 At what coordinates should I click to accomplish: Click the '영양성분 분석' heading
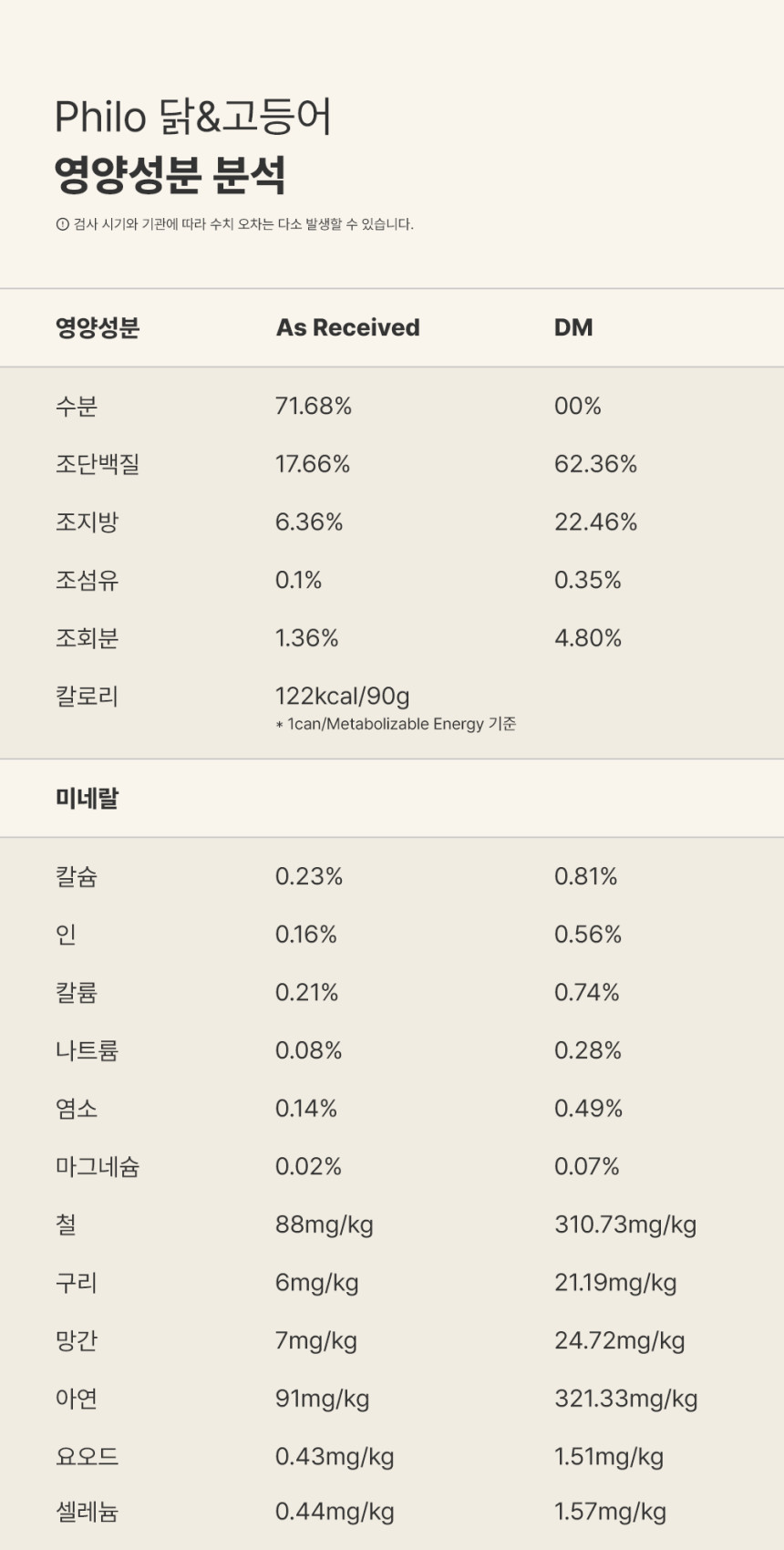tap(170, 175)
